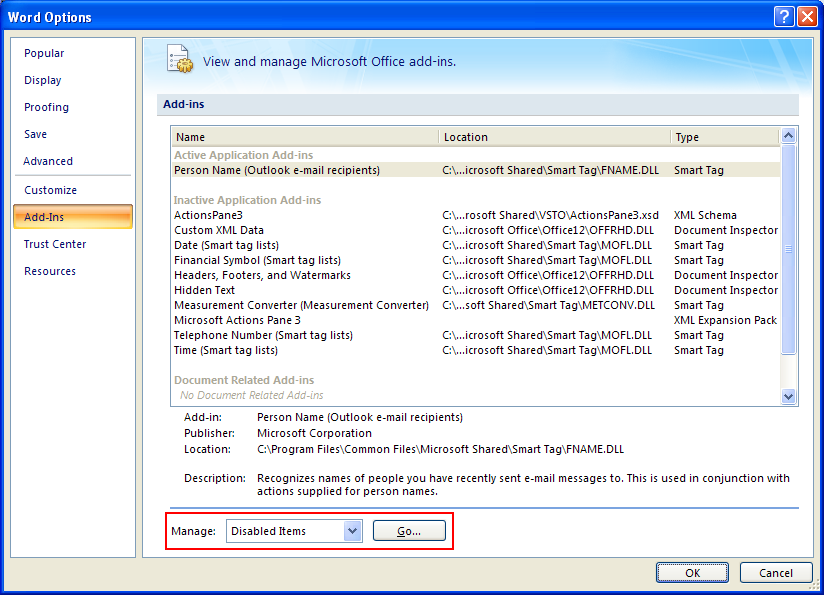Open the Popular category
This screenshot has height=595, width=824.
(44, 54)
